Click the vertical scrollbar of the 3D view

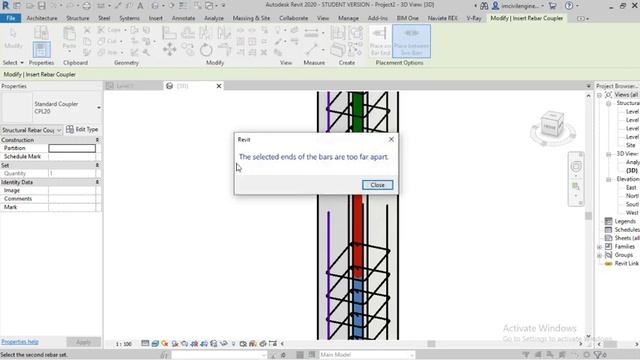(588, 216)
